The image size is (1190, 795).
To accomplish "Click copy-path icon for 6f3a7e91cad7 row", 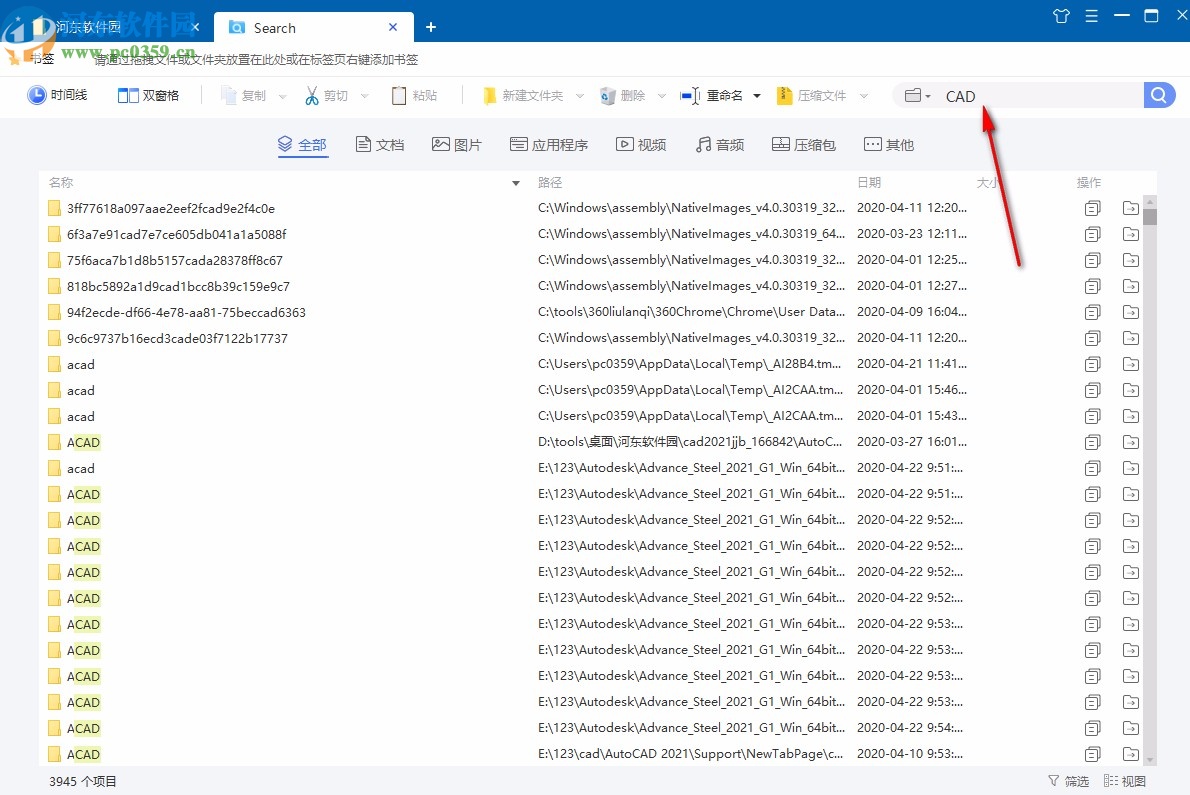I will [x=1092, y=234].
